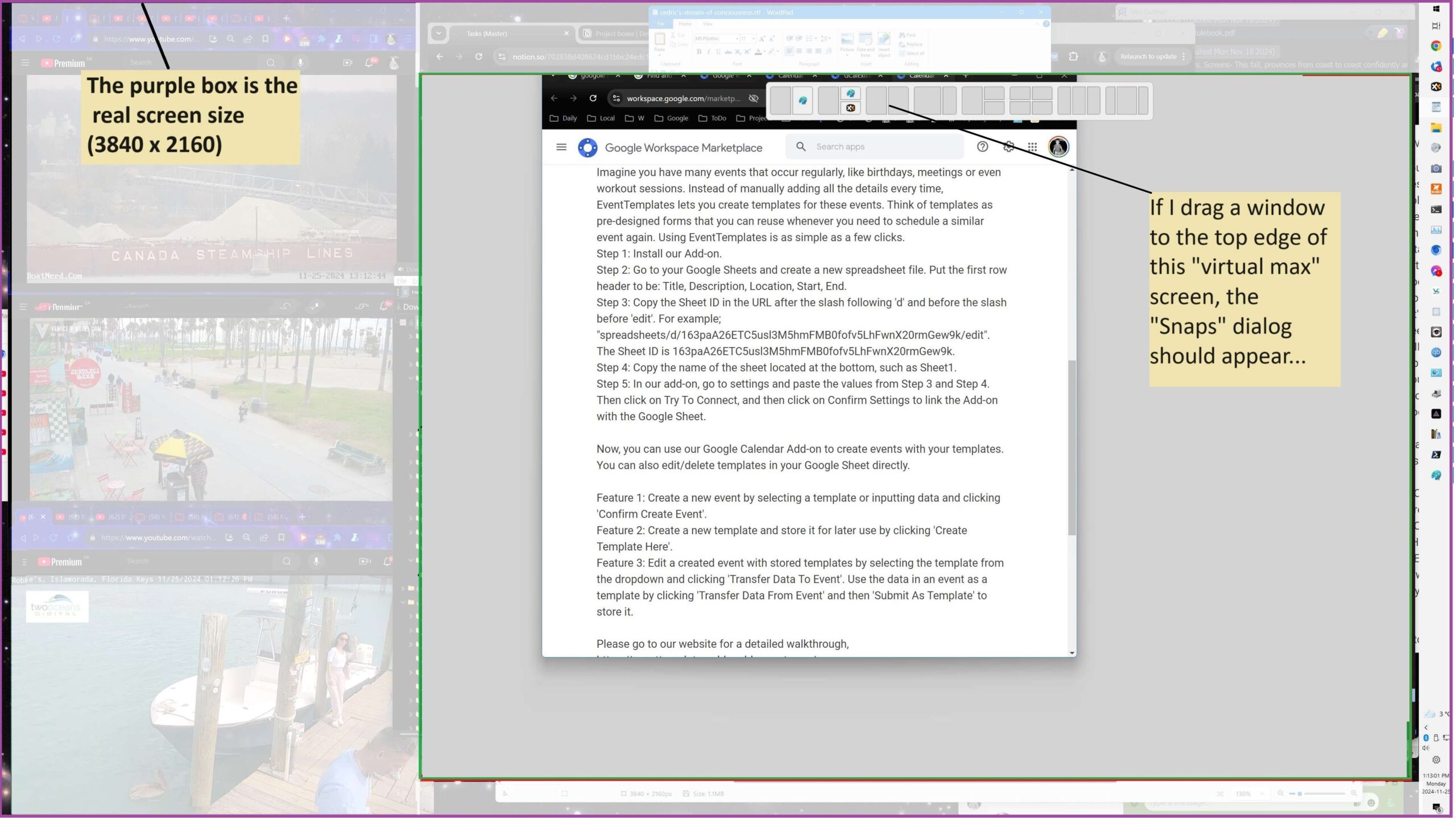Open Marketplace settings gear icon
Image resolution: width=1456 pixels, height=823 pixels.
[1008, 147]
